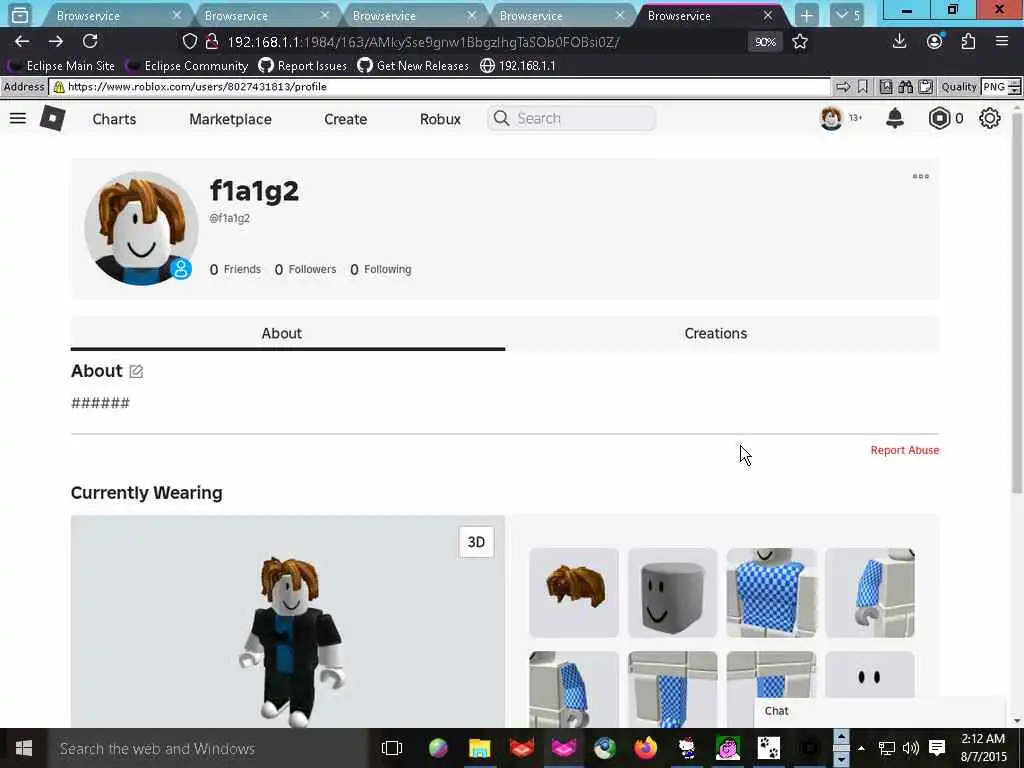Viewport: 1024px width, 768px height.
Task: Click the insecure connection padlock icon
Action: [x=212, y=42]
